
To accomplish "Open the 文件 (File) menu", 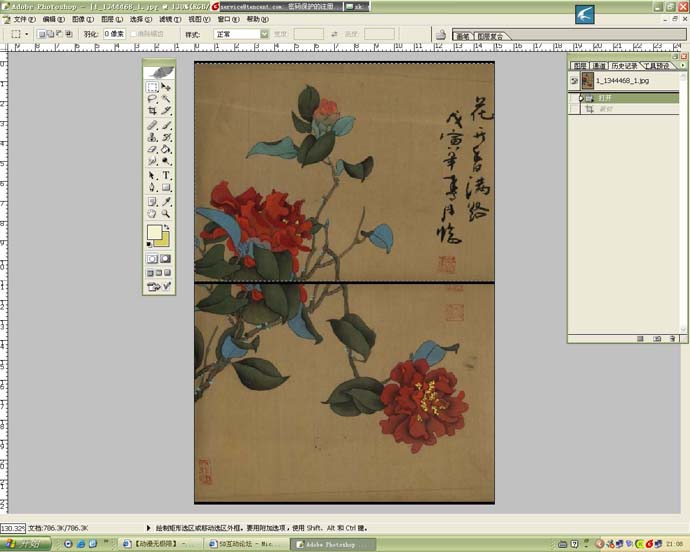I will pyautogui.click(x=23, y=19).
